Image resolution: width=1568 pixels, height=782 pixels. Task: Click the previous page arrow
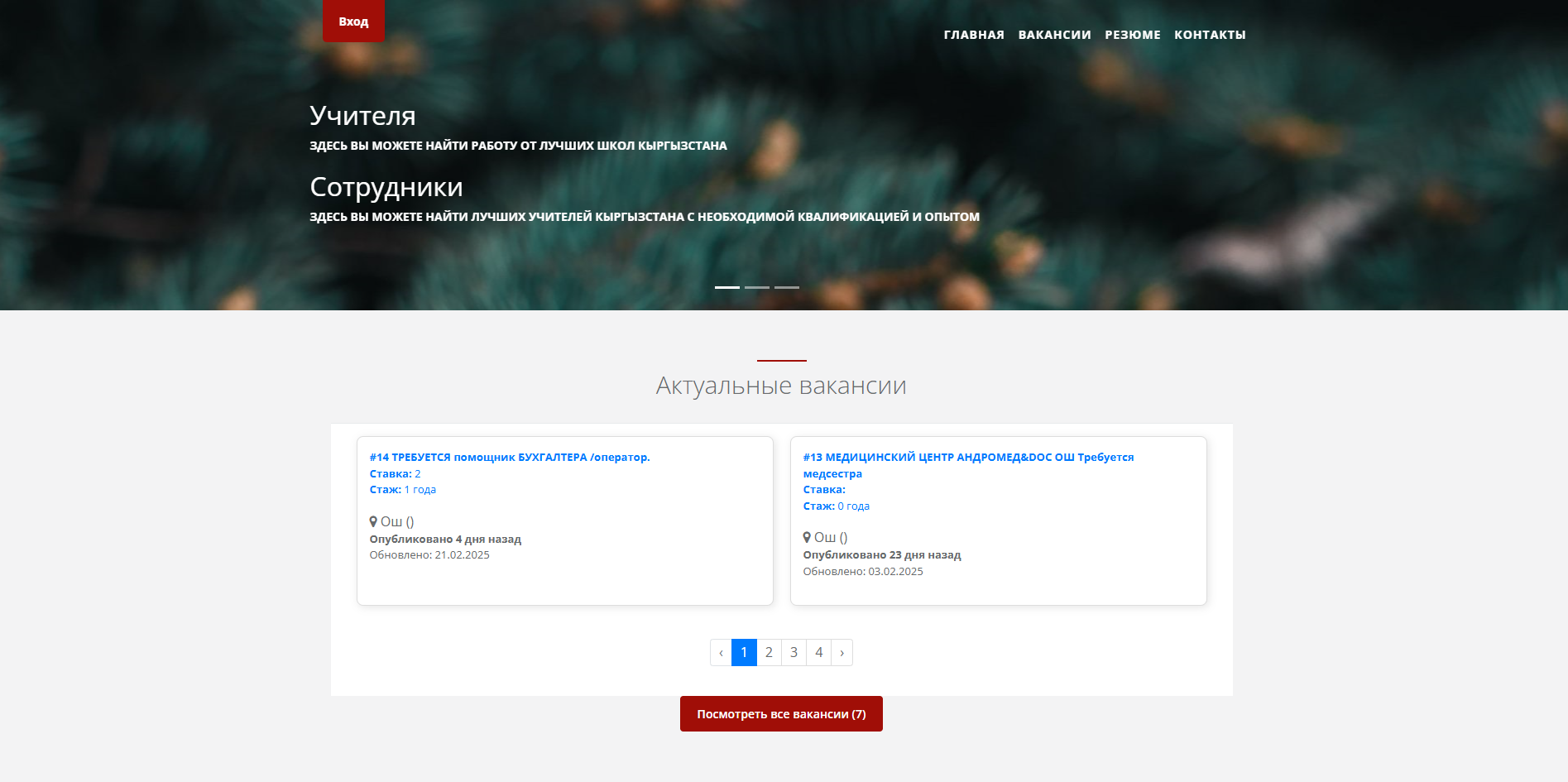721,652
